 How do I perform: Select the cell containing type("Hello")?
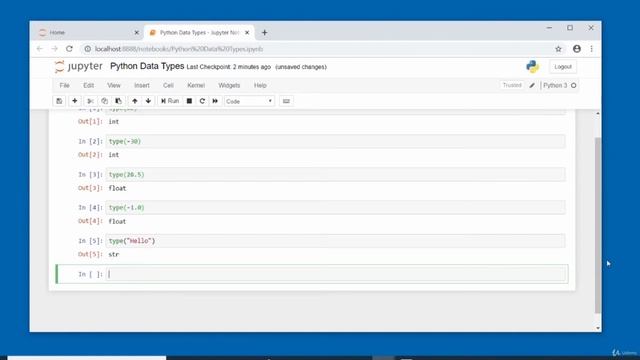(x=336, y=241)
